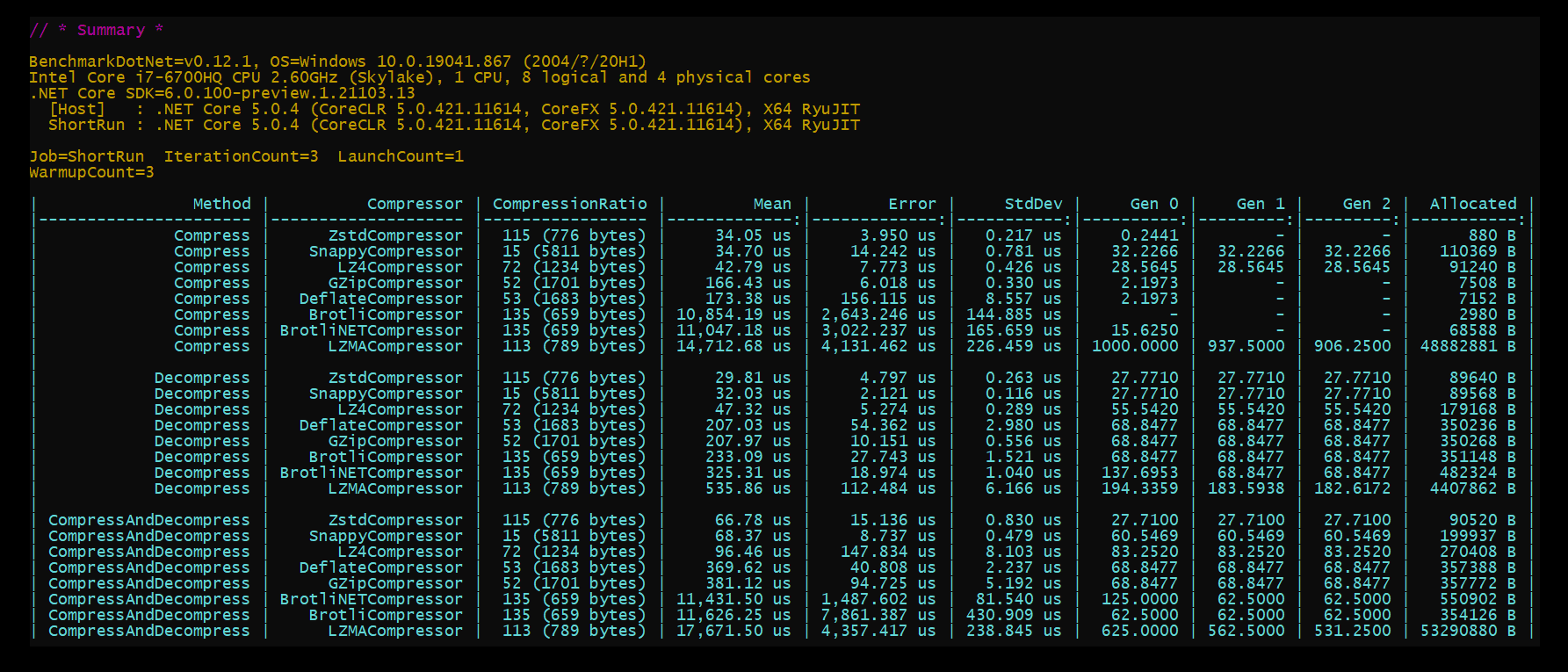The height and width of the screenshot is (672, 1568).
Task: Click allocated value '880 B'
Action: coord(1492,235)
